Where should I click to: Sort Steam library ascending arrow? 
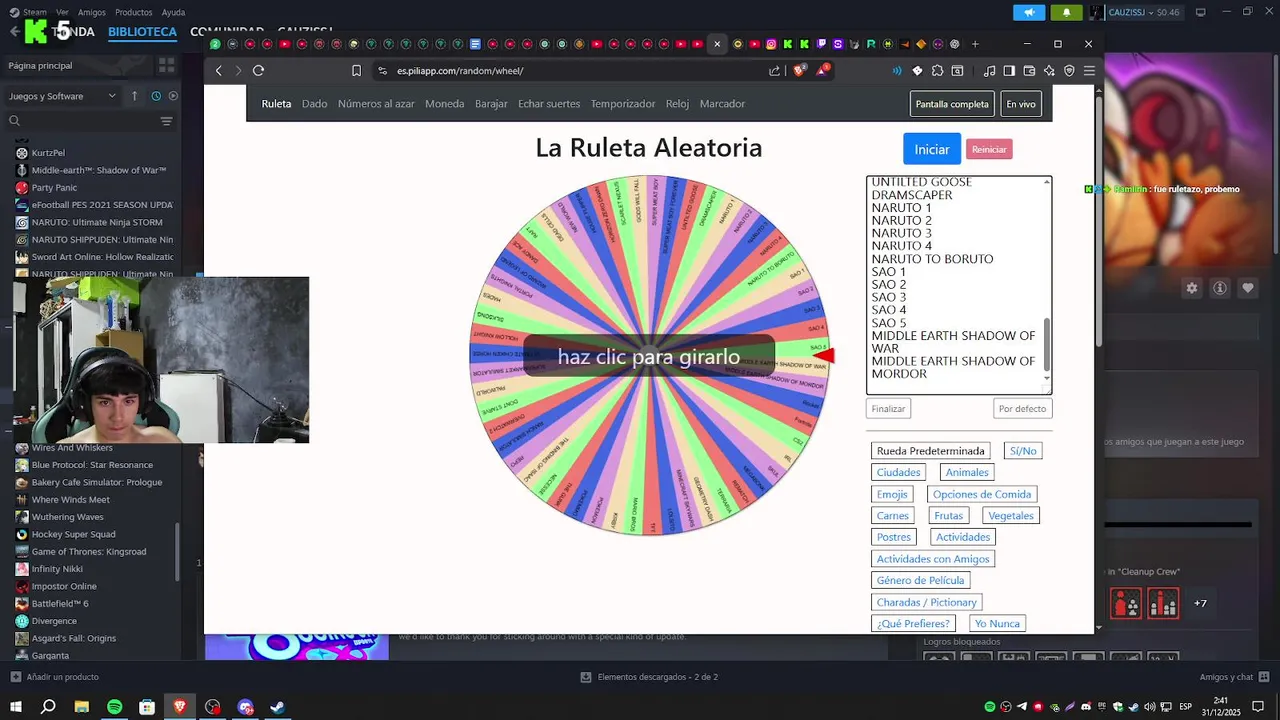(x=134, y=96)
